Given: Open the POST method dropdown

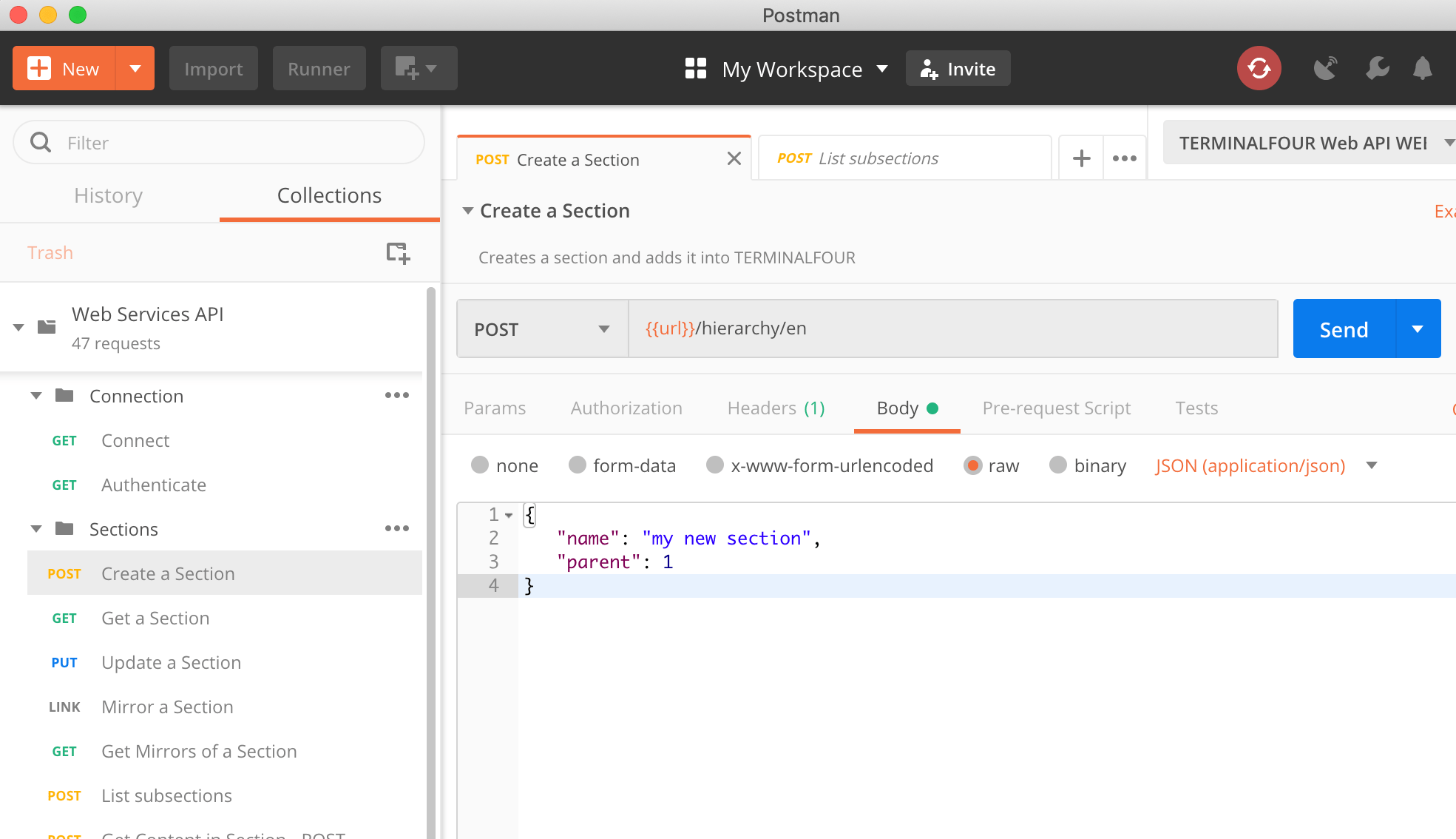Looking at the screenshot, I should (x=542, y=329).
